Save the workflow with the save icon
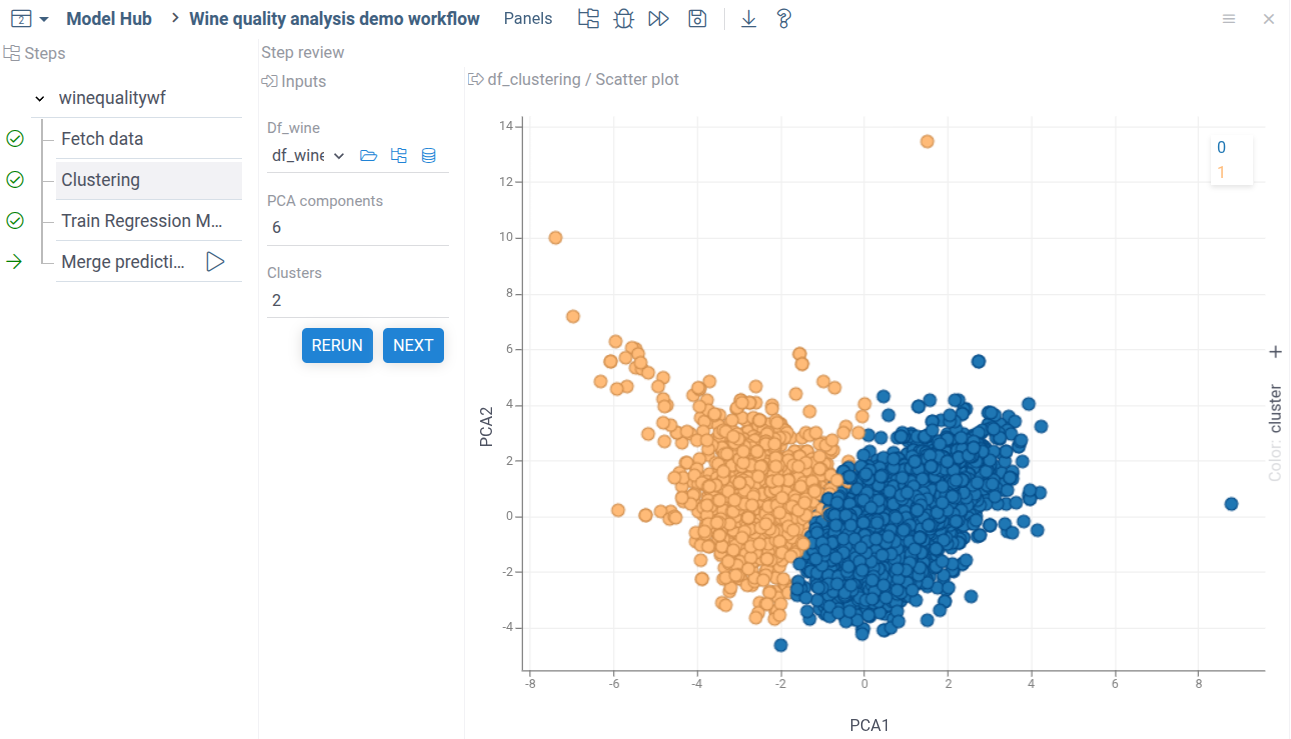 tap(697, 18)
